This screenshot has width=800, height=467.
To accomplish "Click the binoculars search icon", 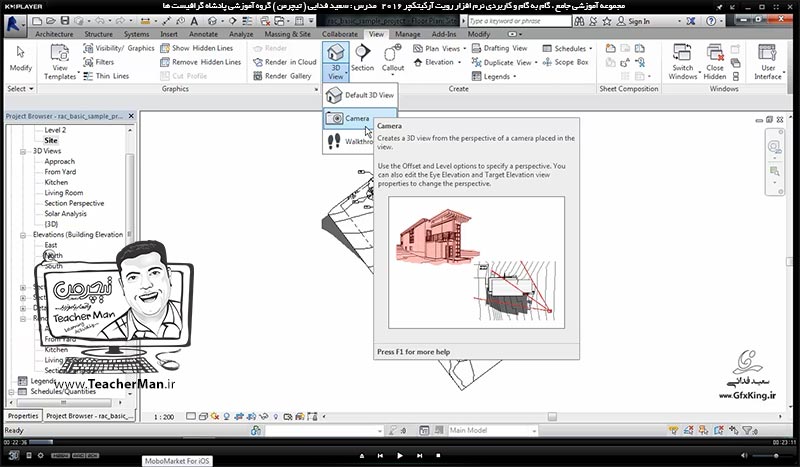I will 579,21.
